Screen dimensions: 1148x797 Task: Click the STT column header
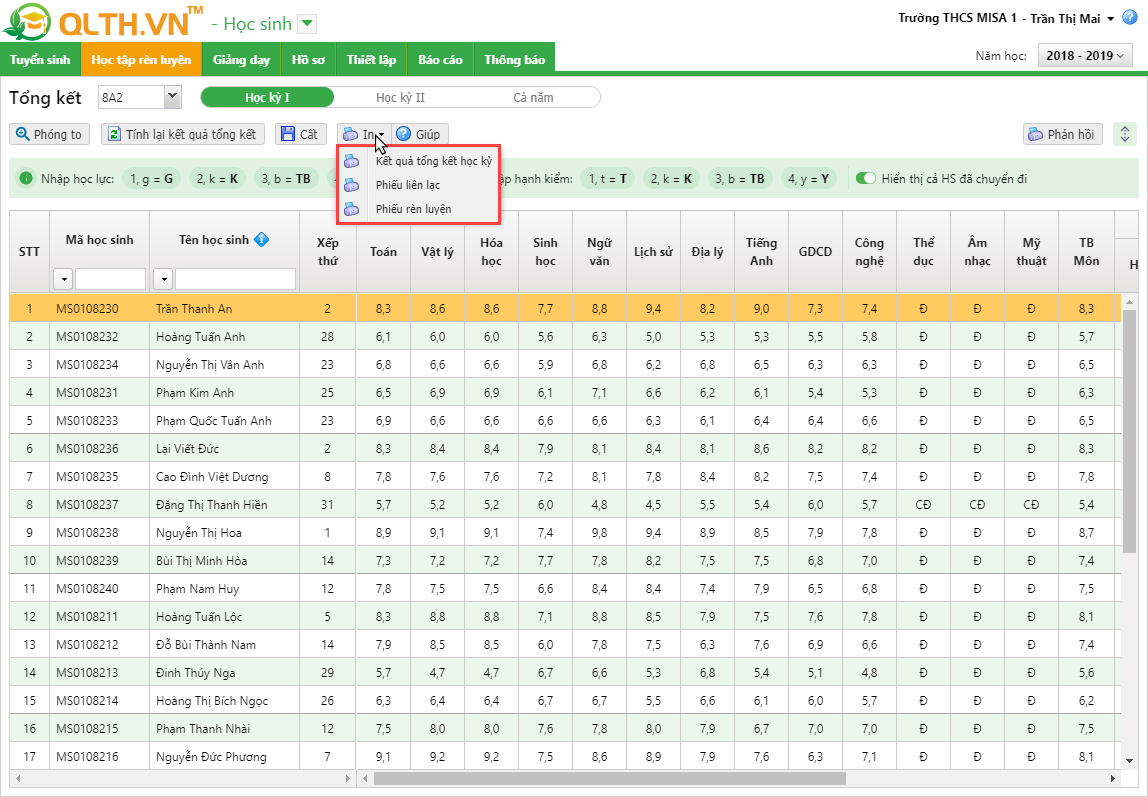[29, 251]
